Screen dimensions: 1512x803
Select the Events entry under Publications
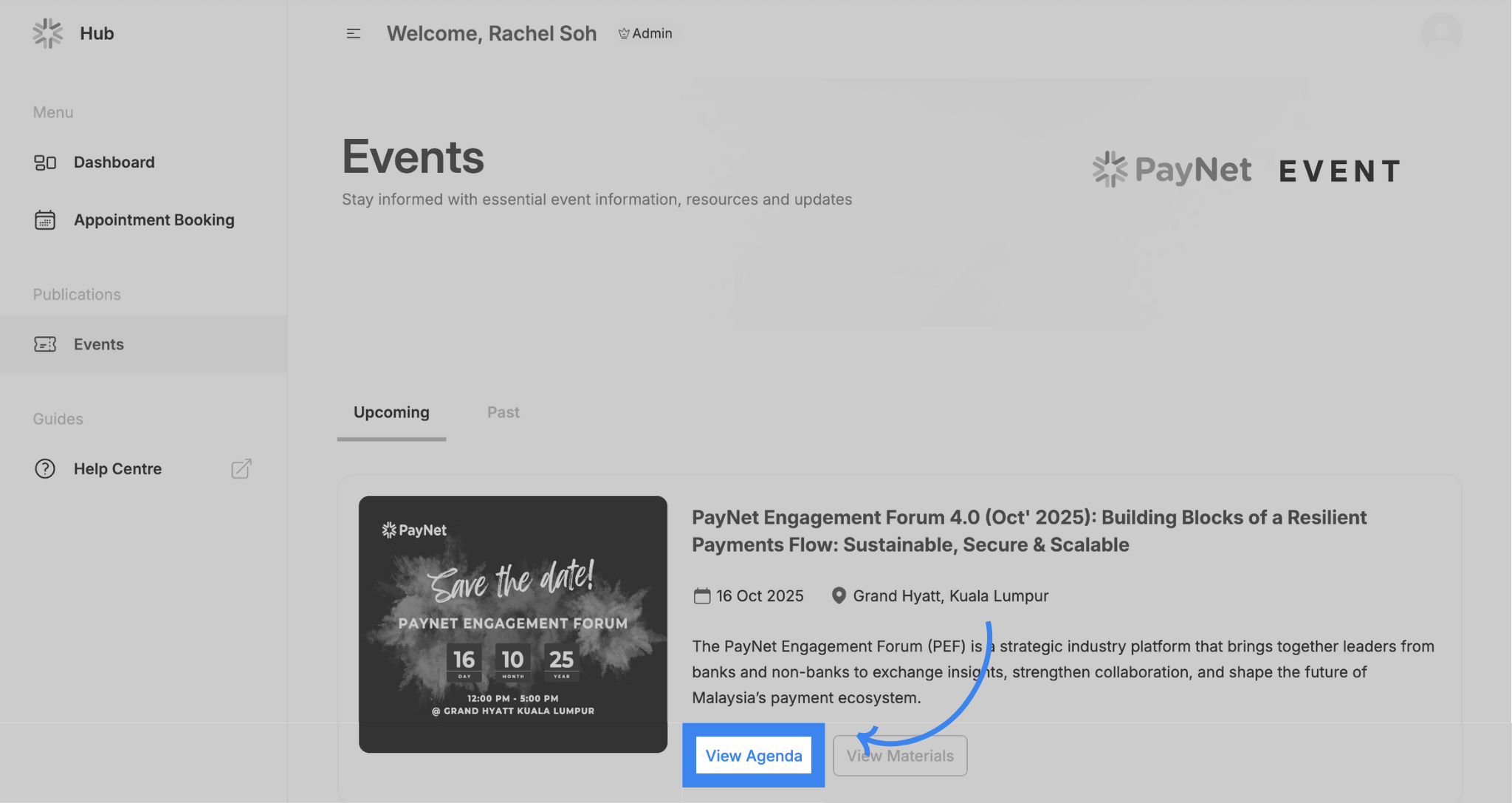click(98, 344)
